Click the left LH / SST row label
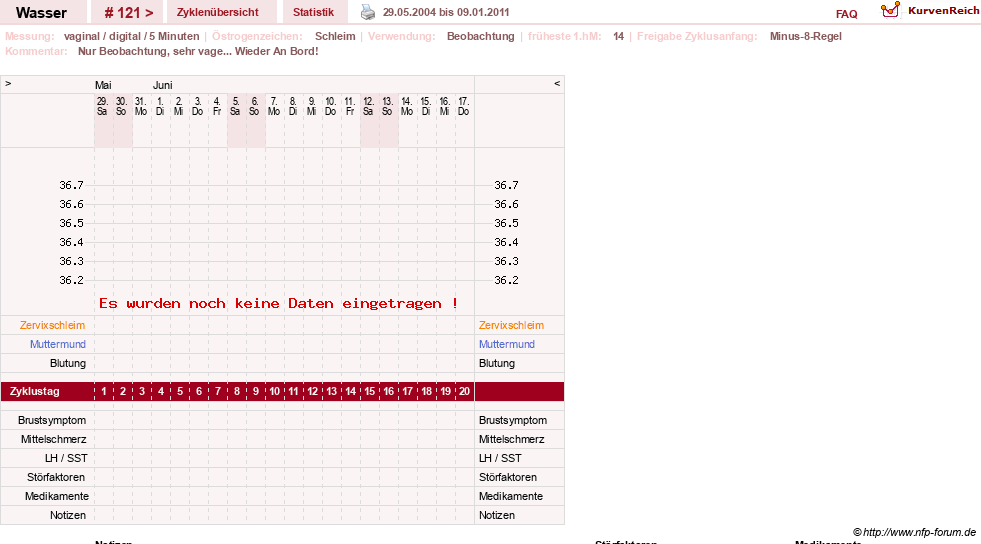The width and height of the screenshot is (981, 544). tap(66, 458)
